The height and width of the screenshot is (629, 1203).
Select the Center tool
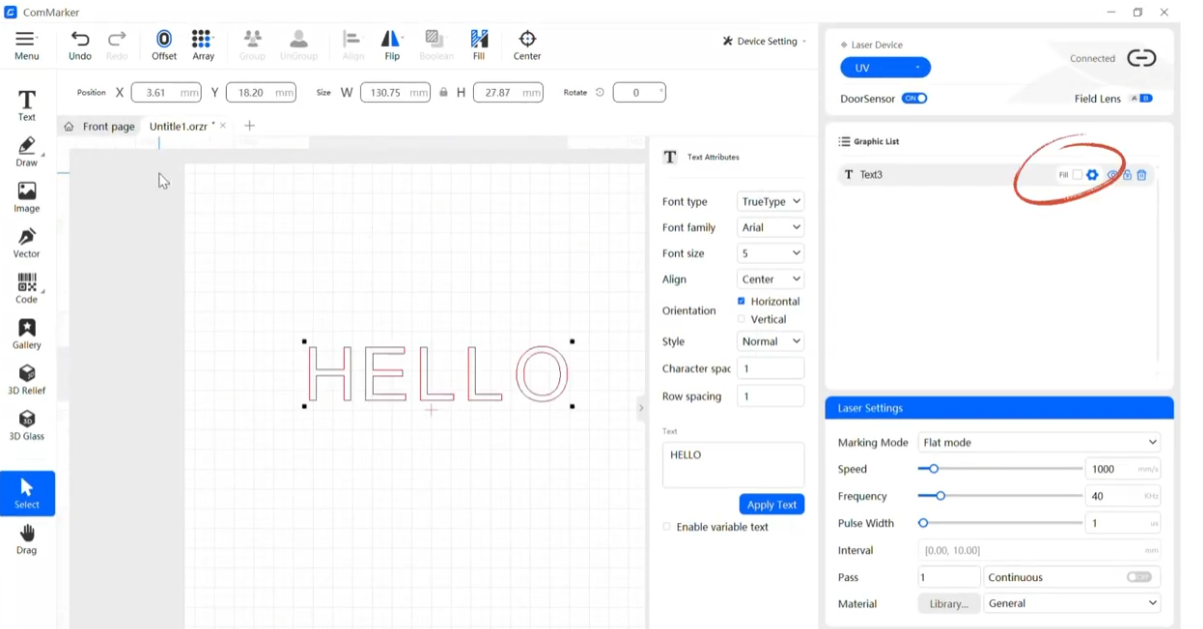pyautogui.click(x=527, y=43)
